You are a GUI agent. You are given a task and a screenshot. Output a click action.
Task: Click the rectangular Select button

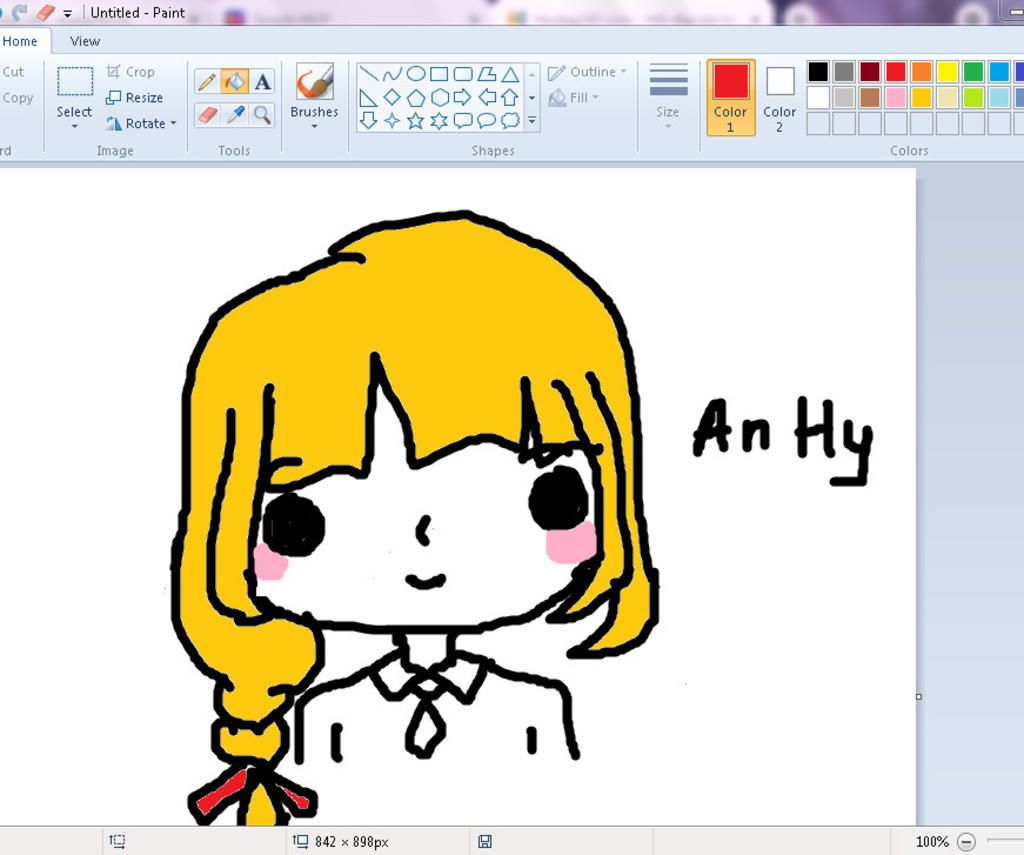pos(74,82)
